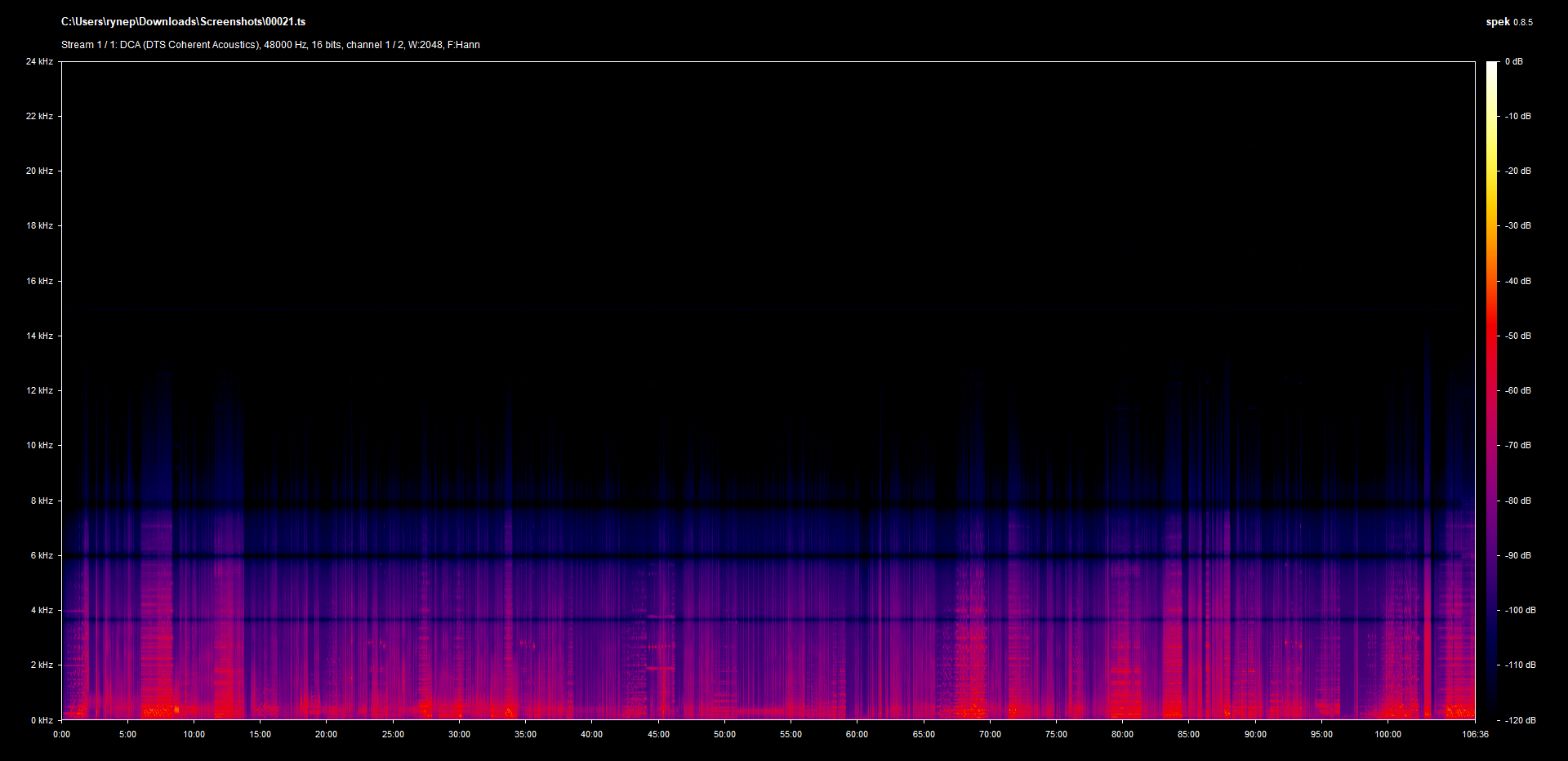The image size is (1568, 761).
Task: Click the 0:00 time axis marker
Action: pyautogui.click(x=62, y=734)
